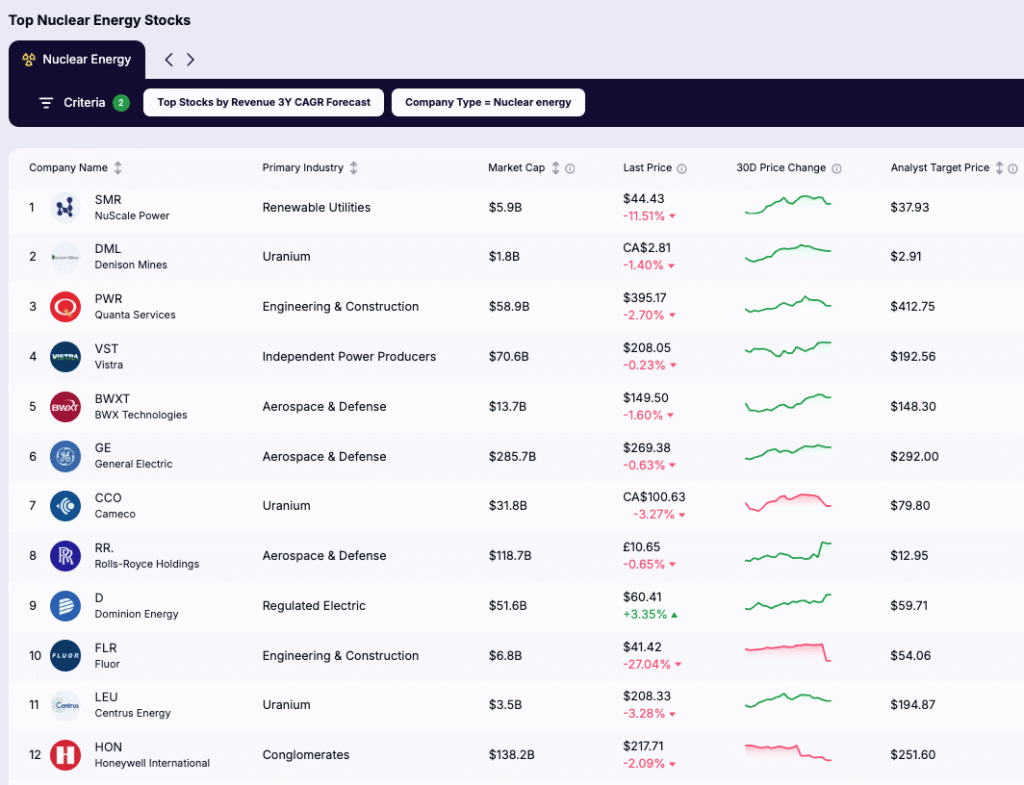Open the BWXT ticker link
This screenshot has height=785, width=1024.
tap(112, 398)
